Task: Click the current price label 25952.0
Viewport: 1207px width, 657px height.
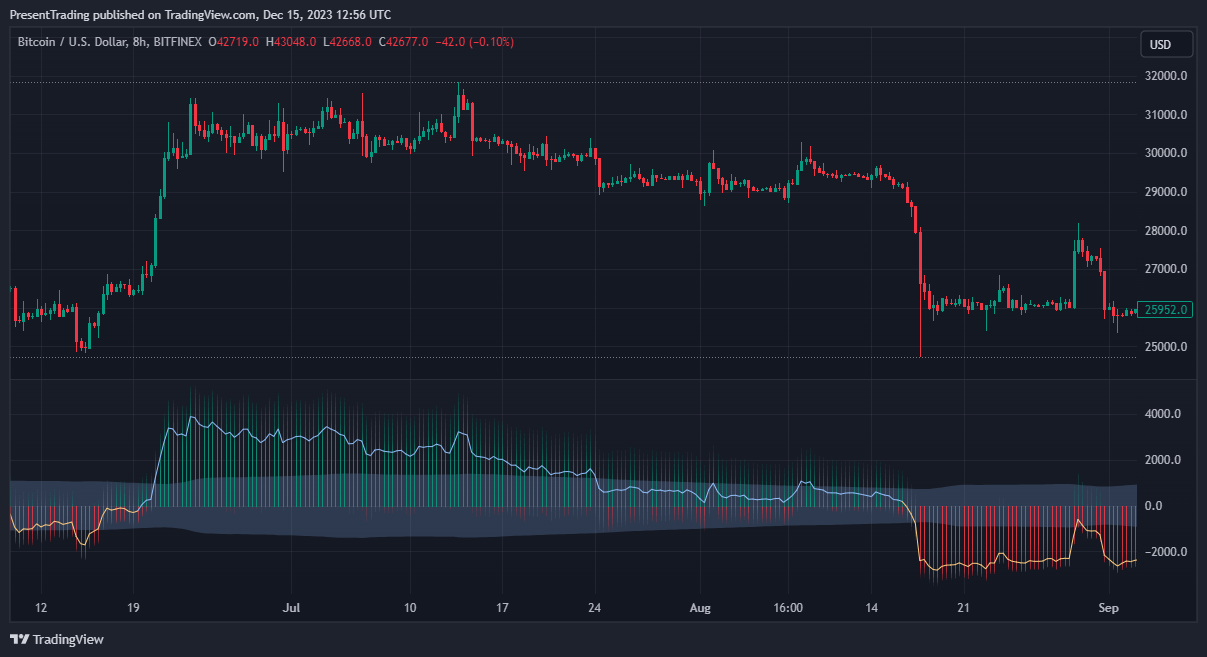Action: coord(1167,310)
